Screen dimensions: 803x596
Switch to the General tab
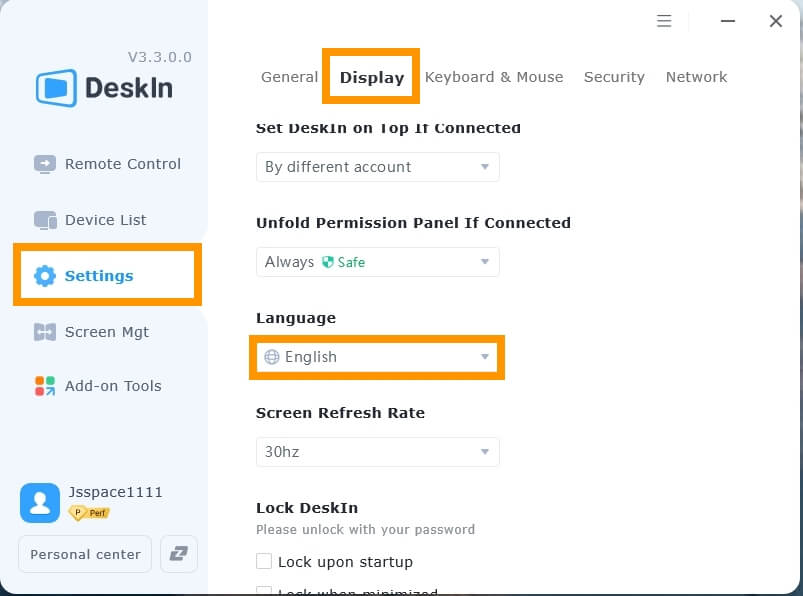click(x=289, y=77)
